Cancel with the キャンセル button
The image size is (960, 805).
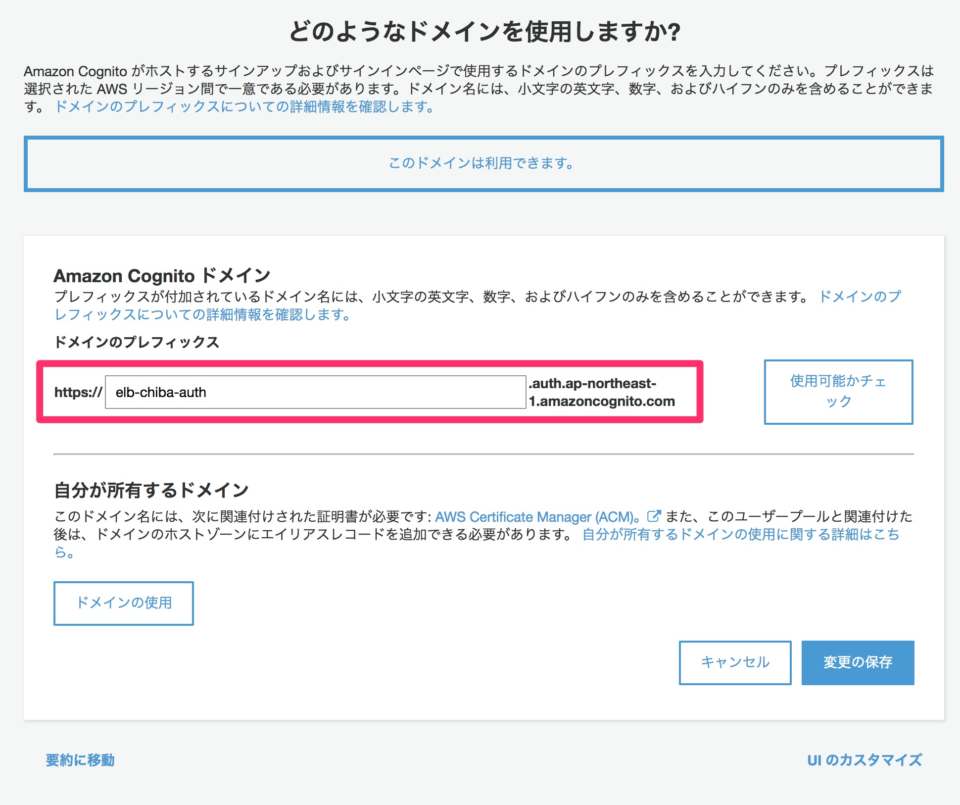(735, 662)
